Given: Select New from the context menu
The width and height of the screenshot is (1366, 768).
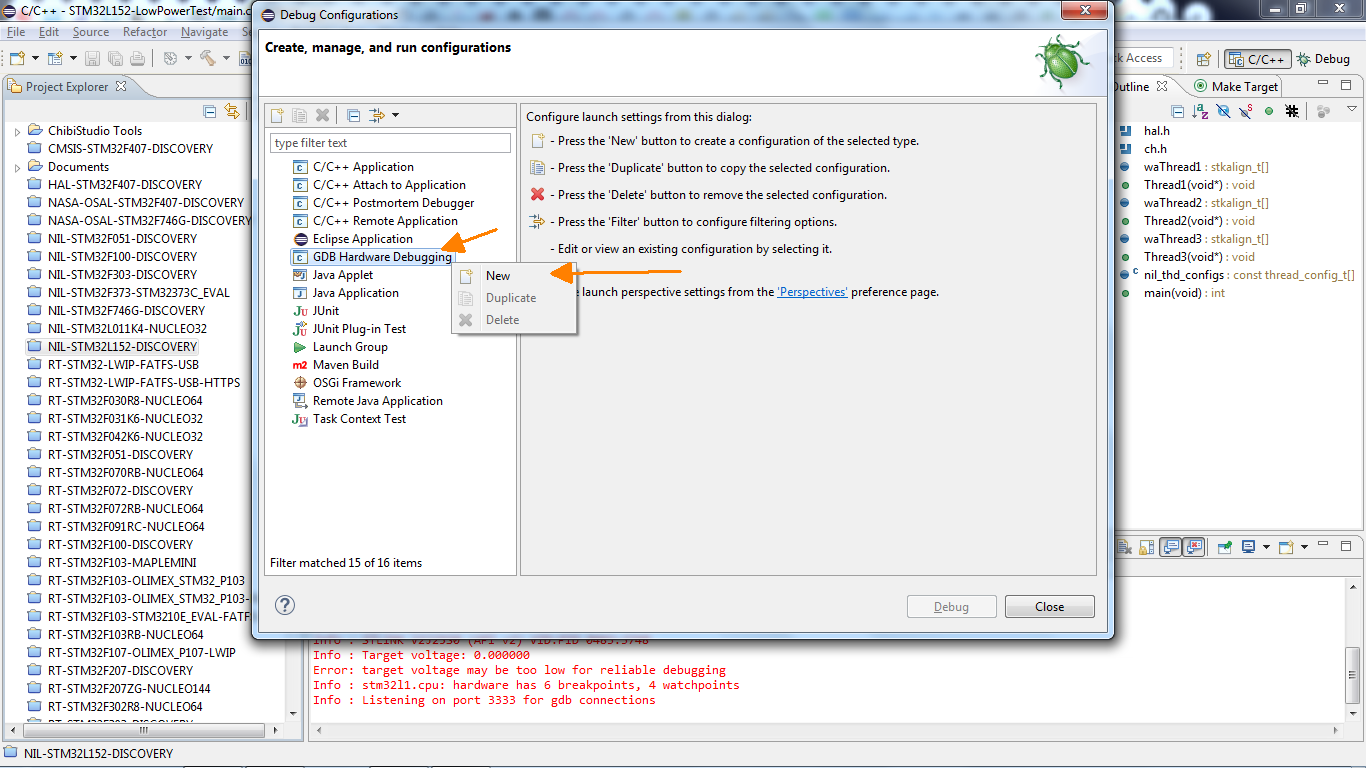Looking at the screenshot, I should [x=498, y=276].
